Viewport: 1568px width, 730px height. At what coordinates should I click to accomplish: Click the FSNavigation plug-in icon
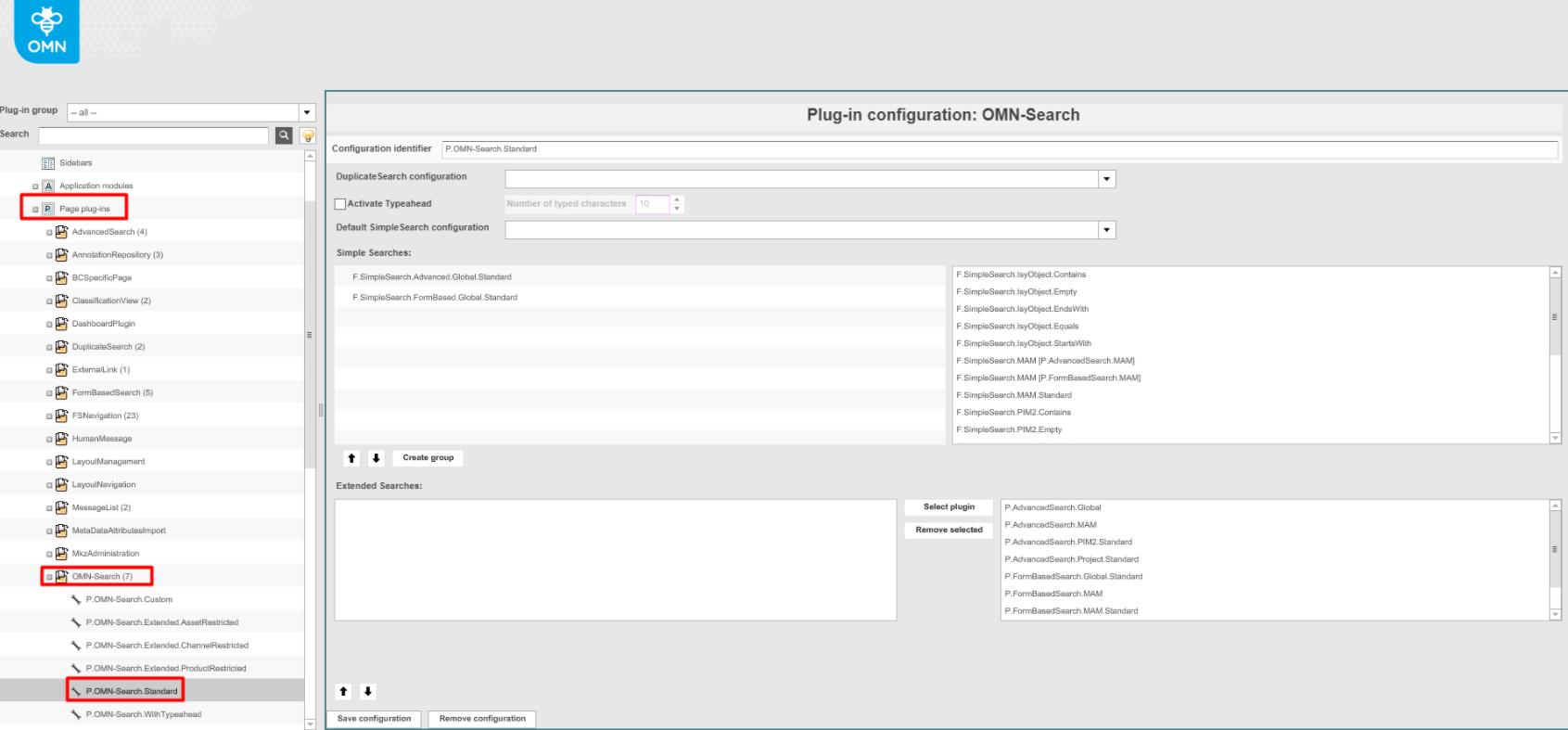(61, 416)
